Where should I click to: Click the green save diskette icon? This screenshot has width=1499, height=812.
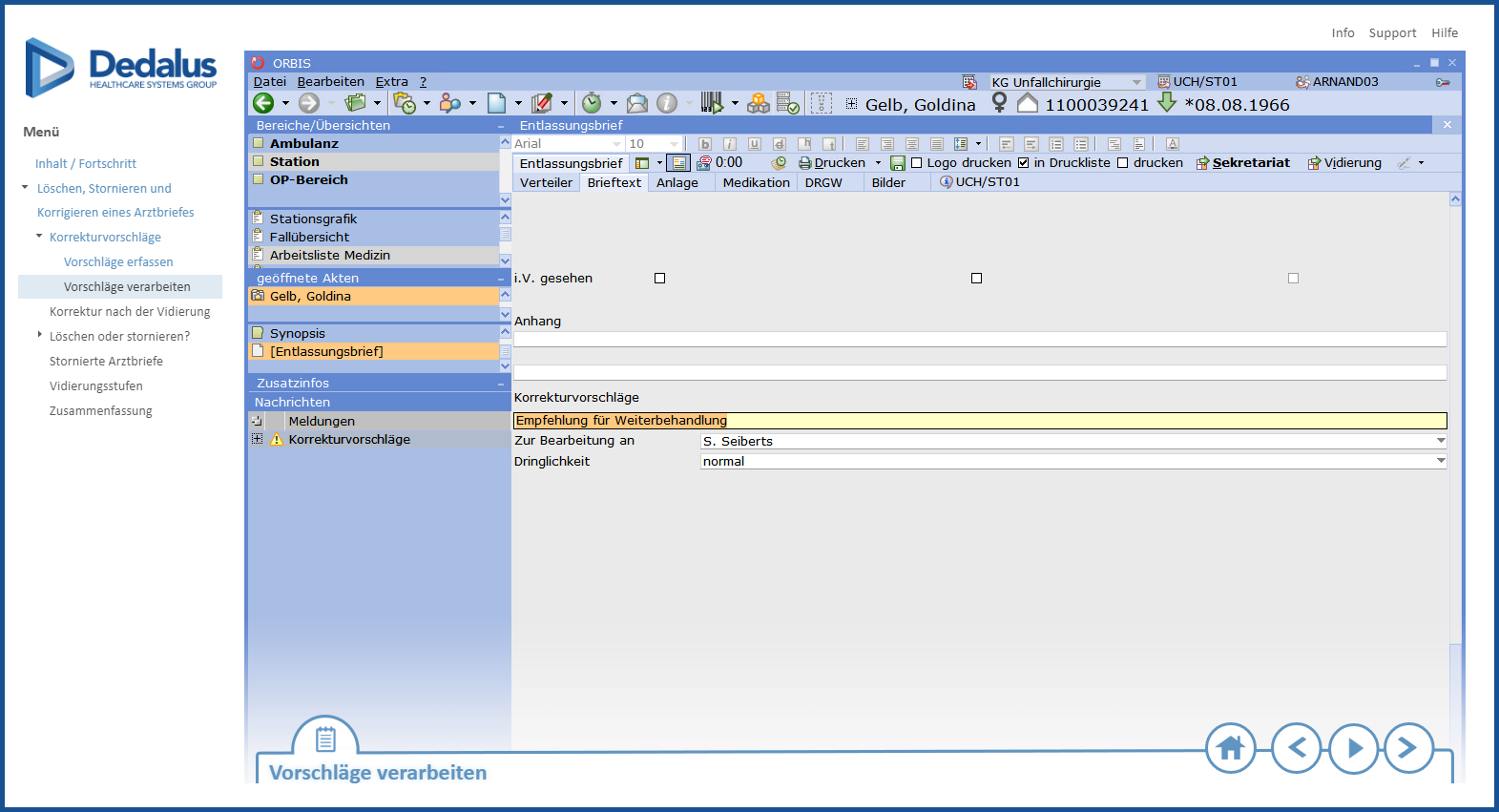pyautogui.click(x=897, y=163)
